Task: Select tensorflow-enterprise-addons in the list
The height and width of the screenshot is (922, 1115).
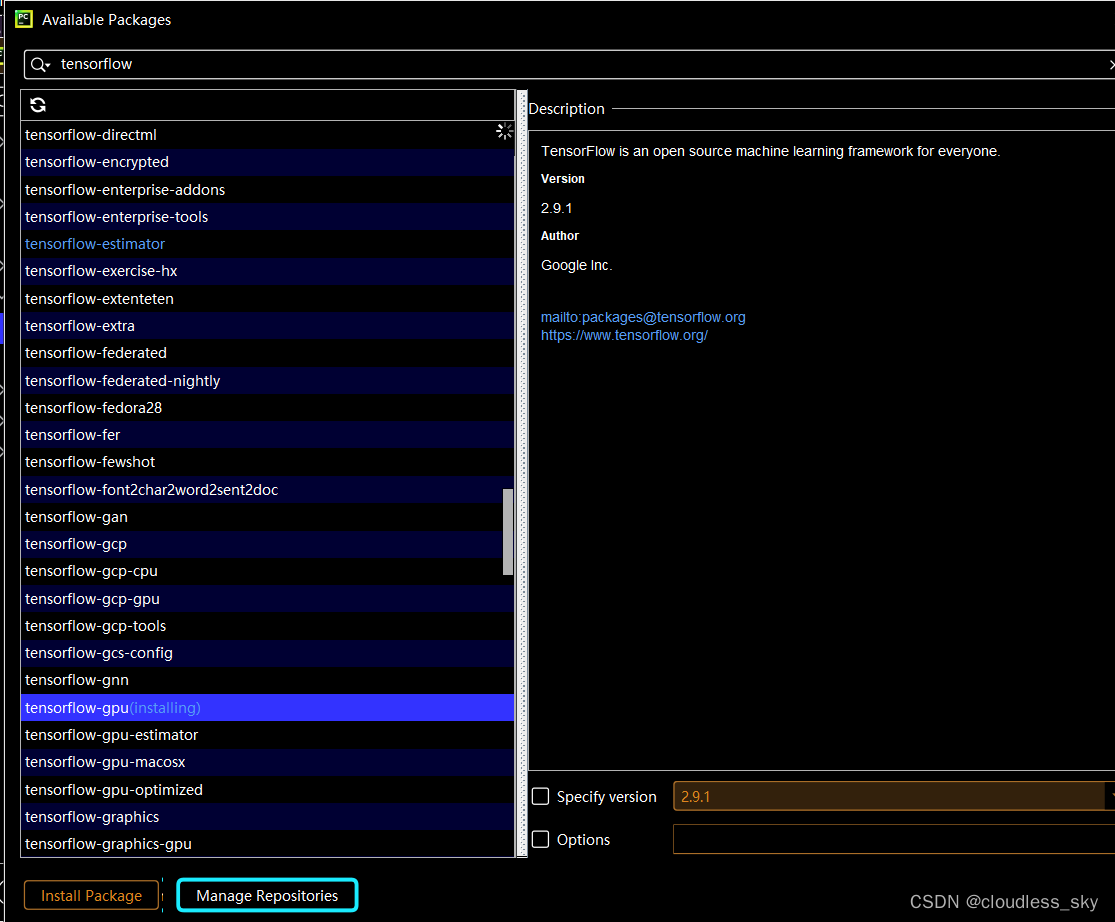Action: (267, 190)
